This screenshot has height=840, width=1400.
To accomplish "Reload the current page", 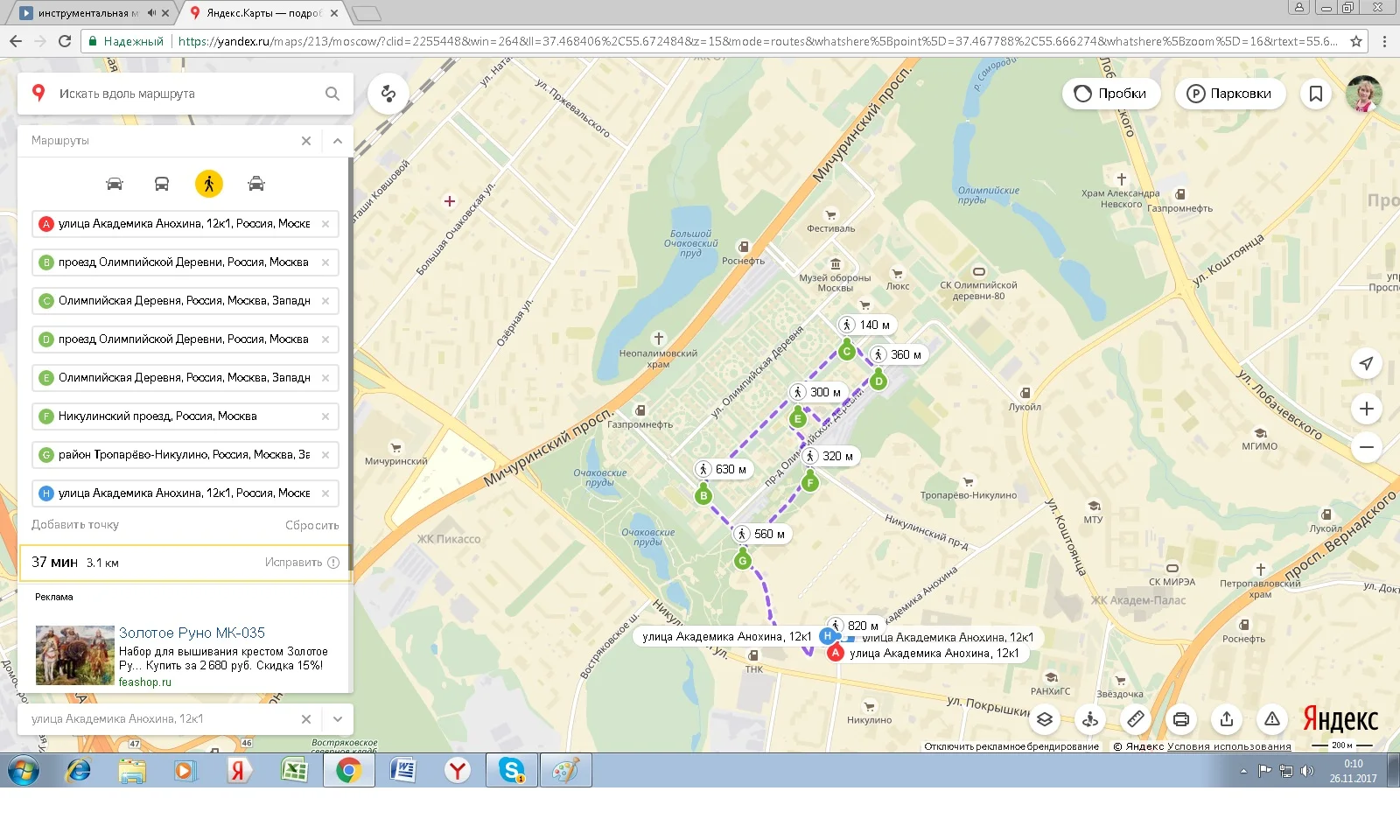I will click(x=65, y=41).
